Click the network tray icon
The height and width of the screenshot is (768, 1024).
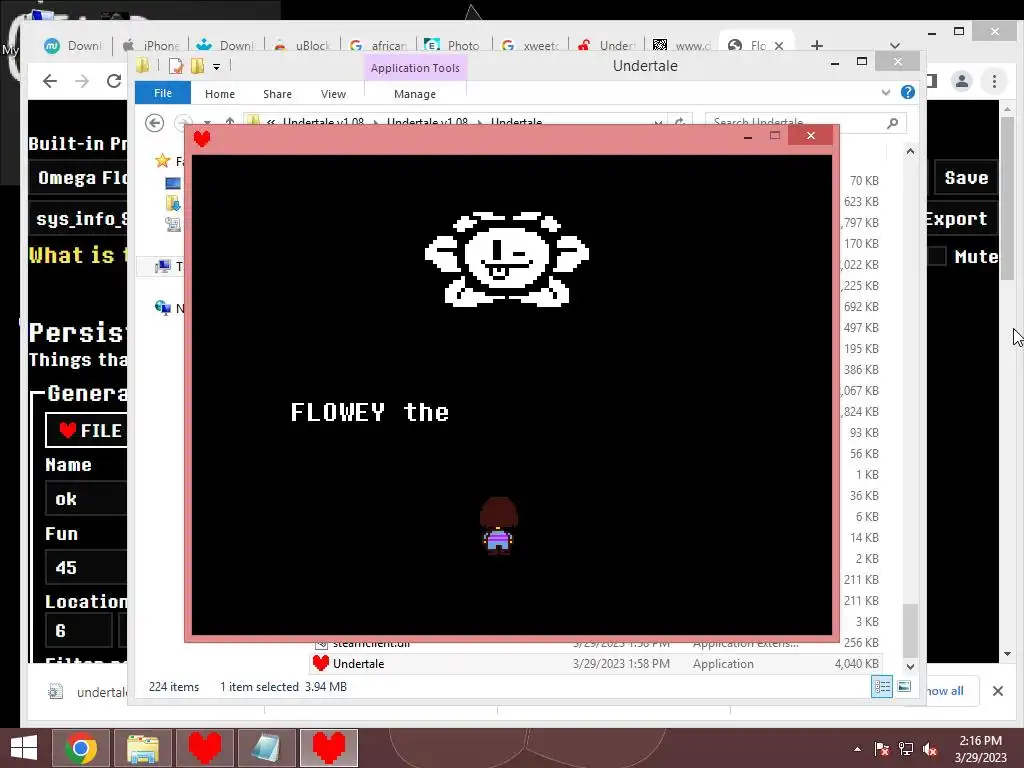click(x=906, y=749)
